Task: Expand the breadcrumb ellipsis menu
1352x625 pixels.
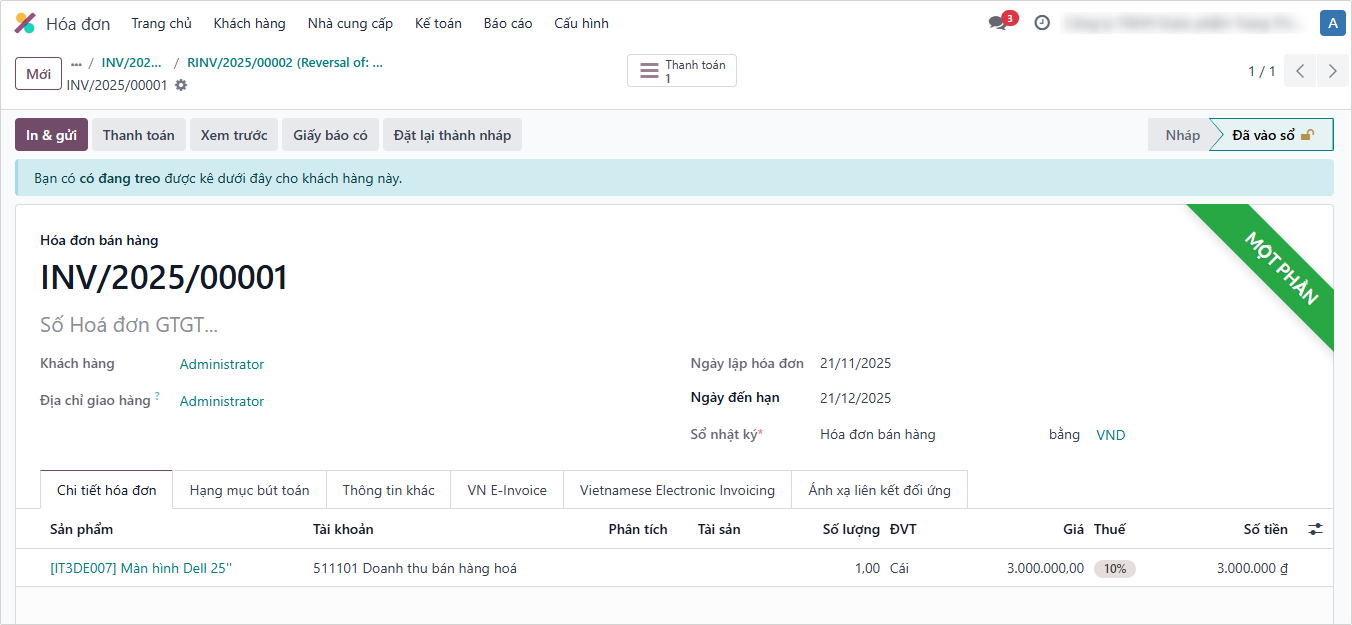Action: click(76, 63)
